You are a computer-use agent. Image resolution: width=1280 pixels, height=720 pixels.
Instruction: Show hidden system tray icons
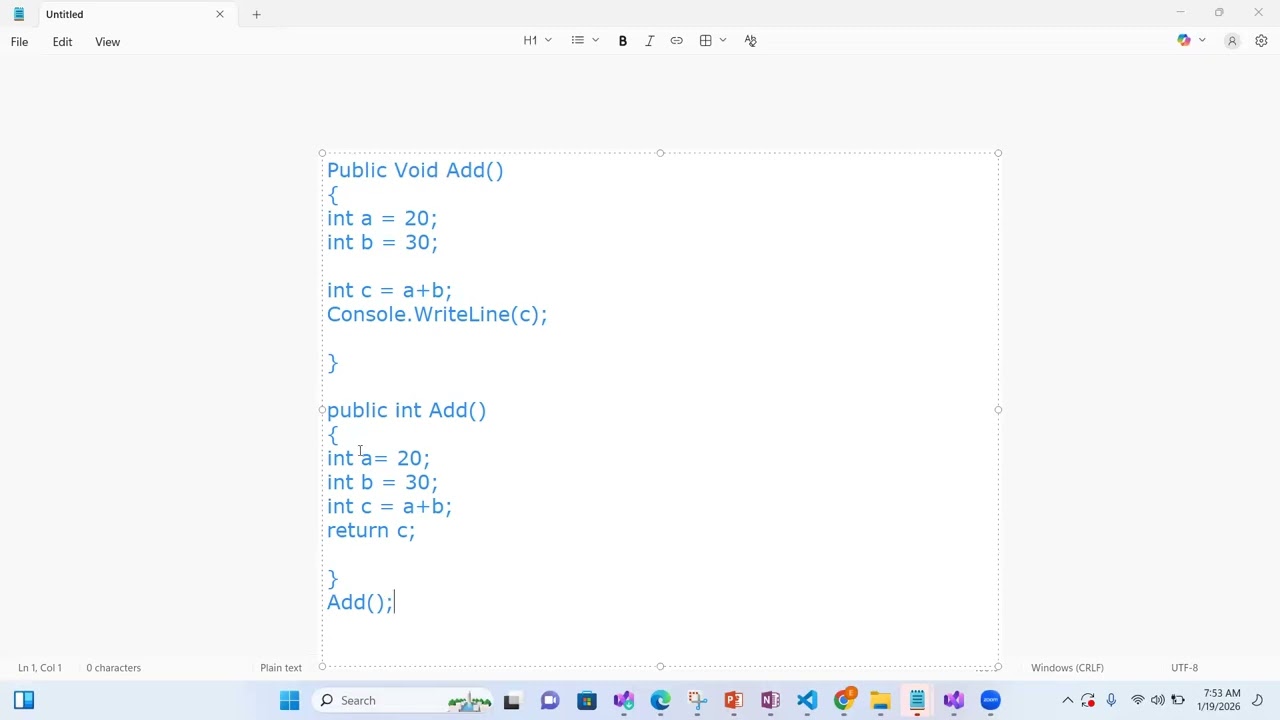coord(1068,701)
